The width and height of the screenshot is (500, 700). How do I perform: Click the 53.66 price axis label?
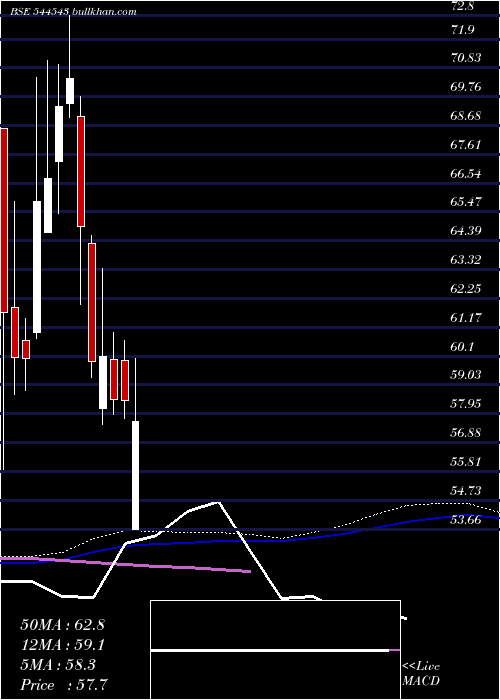(466, 519)
